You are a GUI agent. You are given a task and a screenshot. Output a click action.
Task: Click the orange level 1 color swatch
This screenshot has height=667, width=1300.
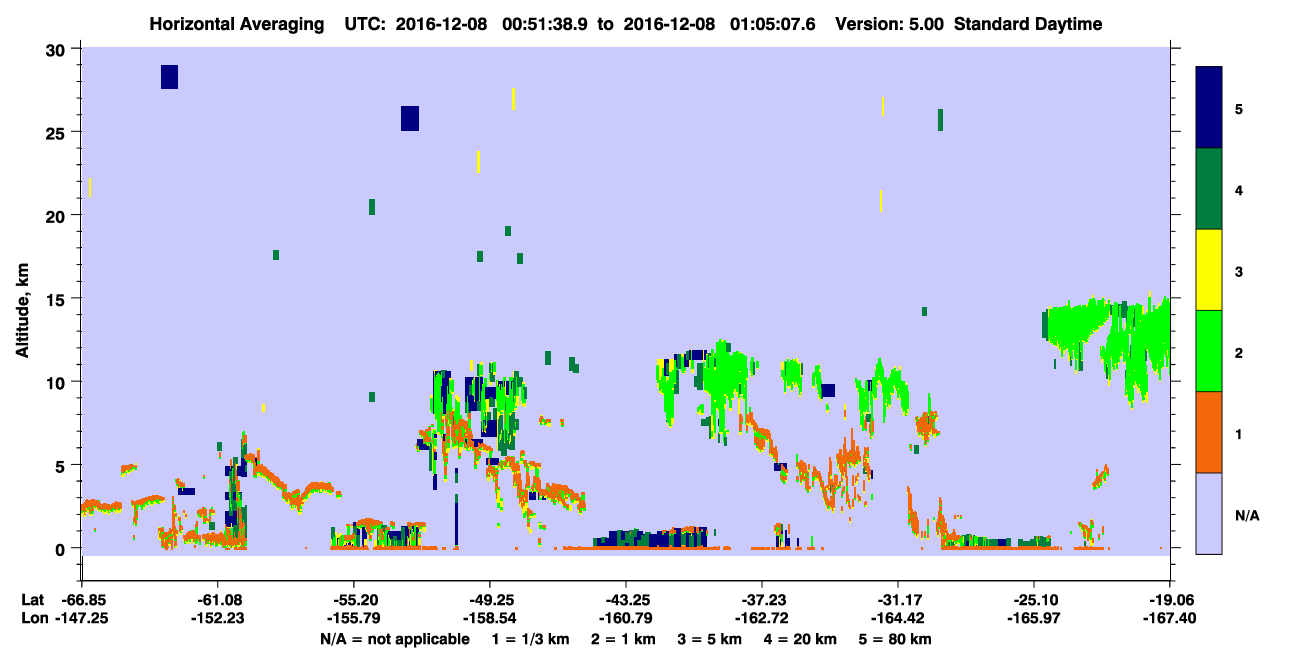(1209, 432)
